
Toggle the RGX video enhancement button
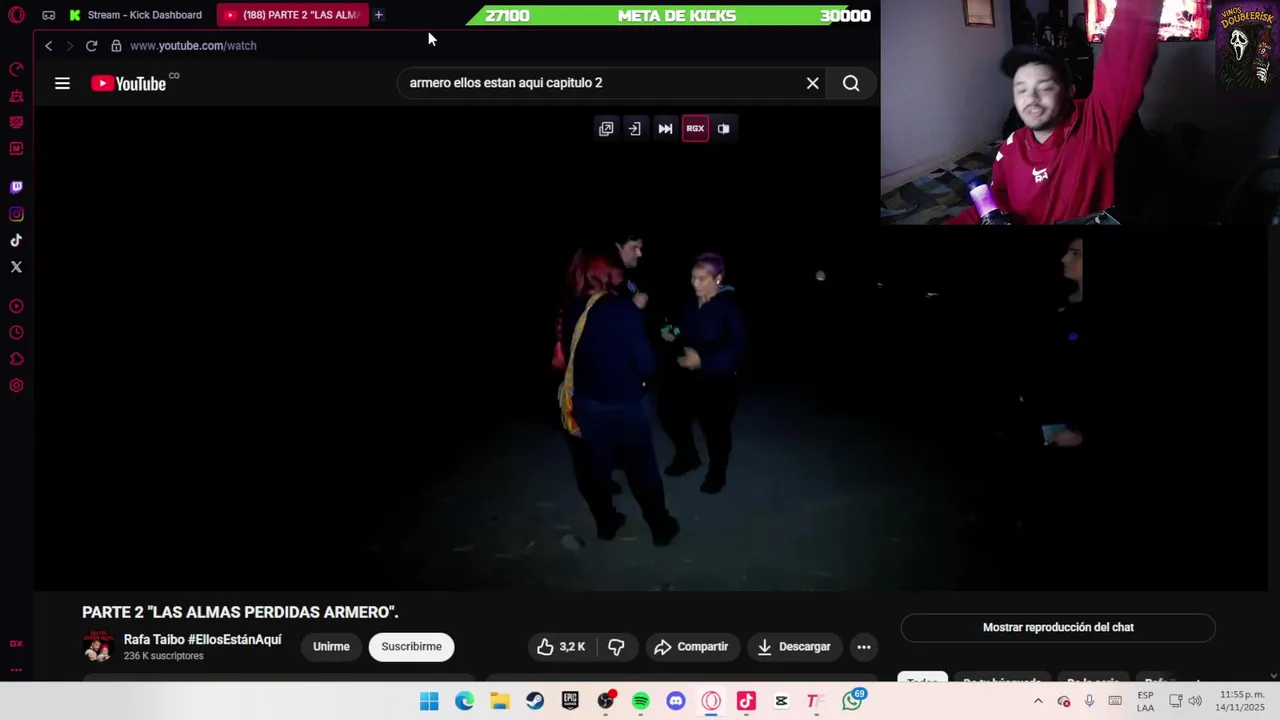[x=695, y=129]
